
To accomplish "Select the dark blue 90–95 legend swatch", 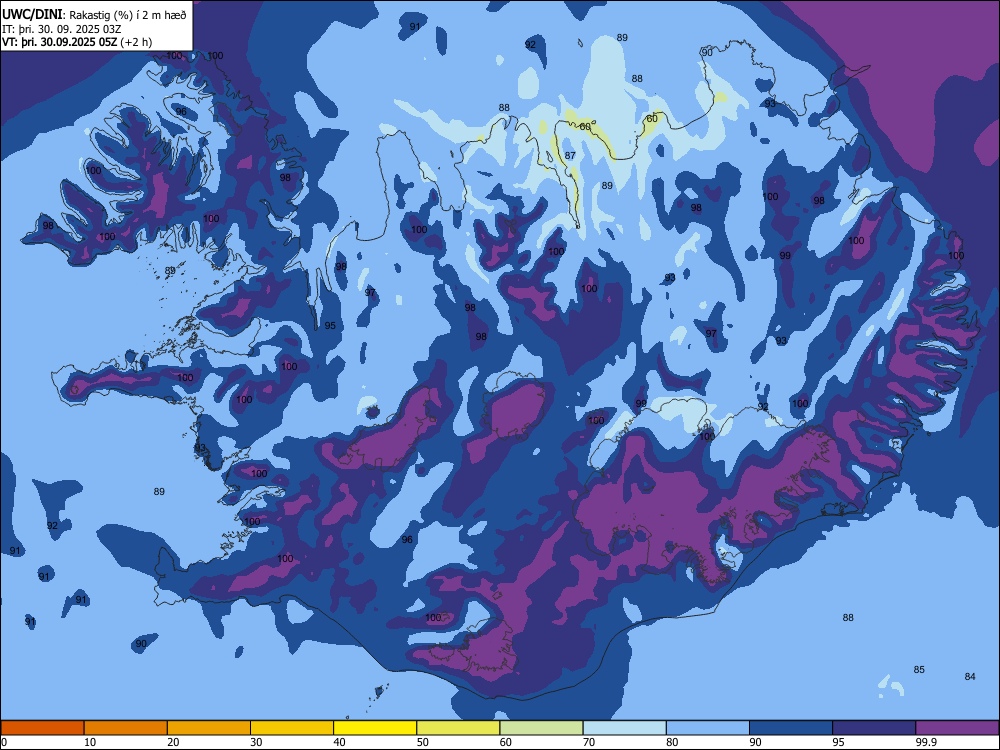I will tap(791, 728).
